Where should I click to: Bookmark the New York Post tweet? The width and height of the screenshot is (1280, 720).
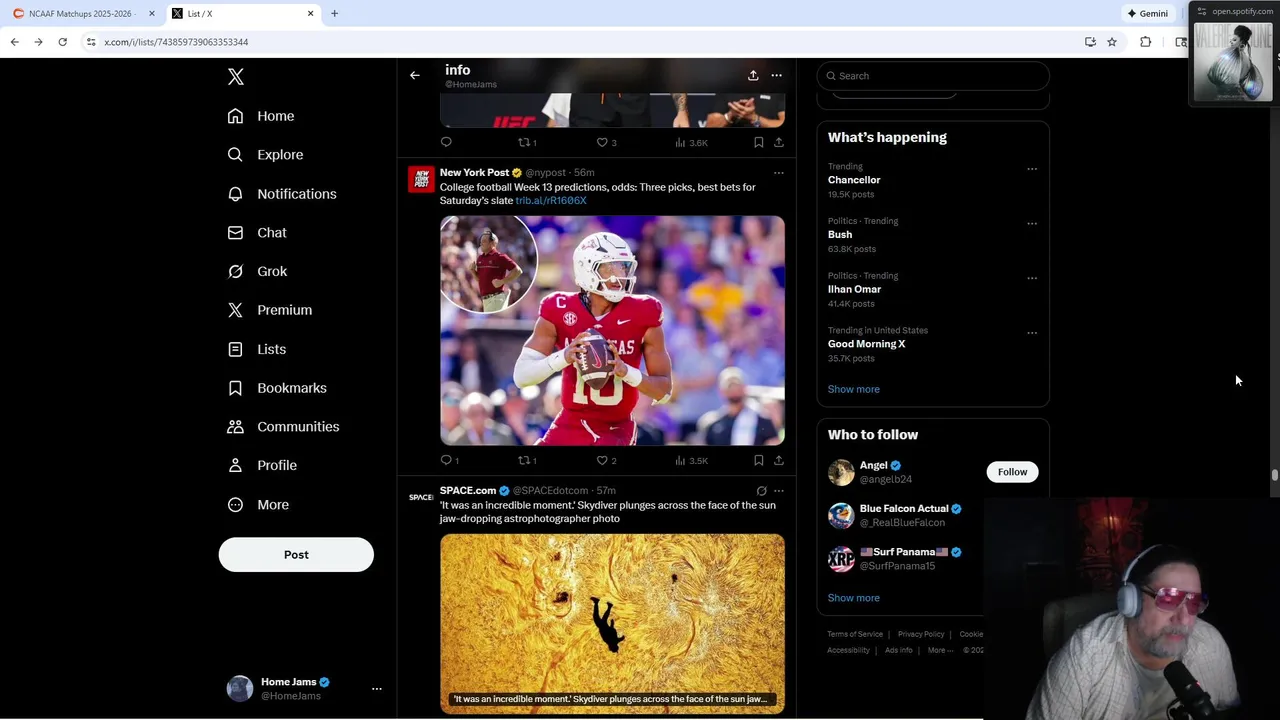pyautogui.click(x=759, y=461)
